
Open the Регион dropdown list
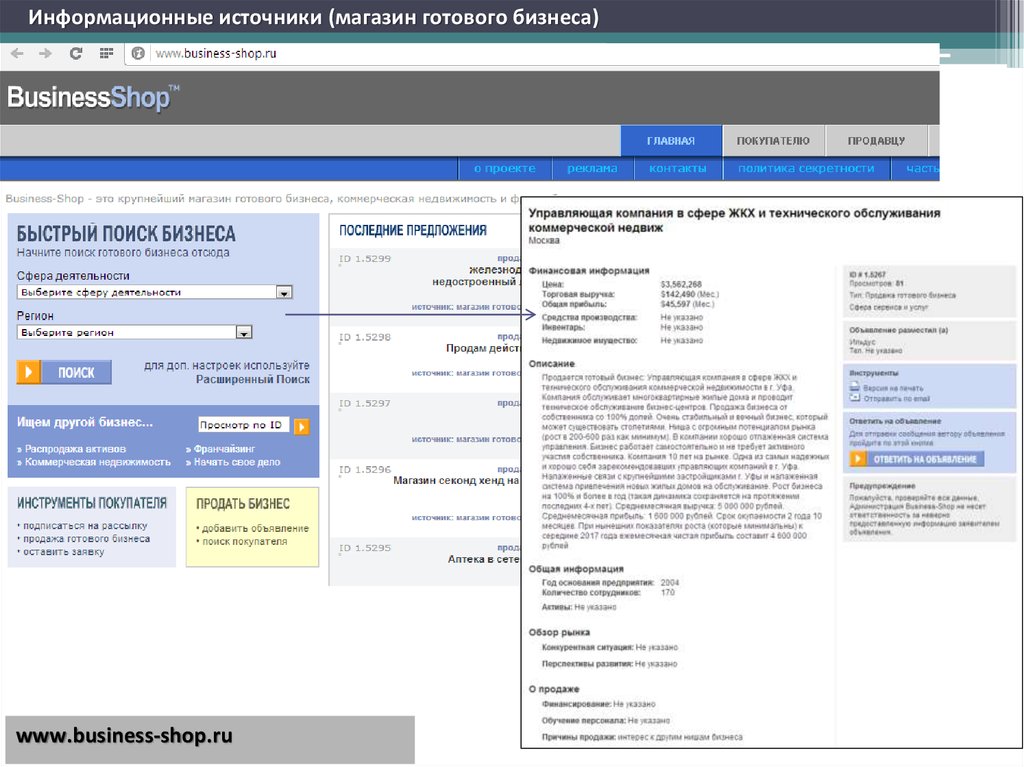[244, 333]
